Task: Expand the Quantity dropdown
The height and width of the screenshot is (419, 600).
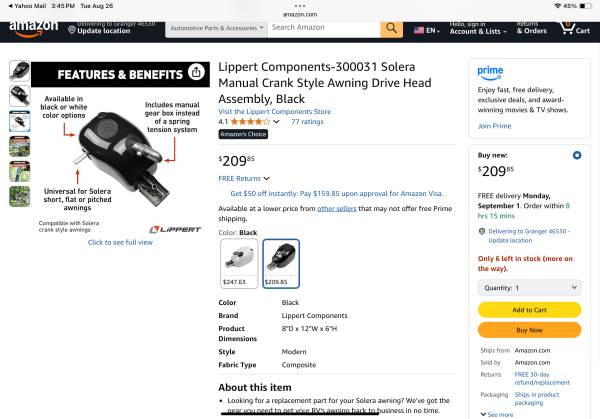Action: click(530, 288)
